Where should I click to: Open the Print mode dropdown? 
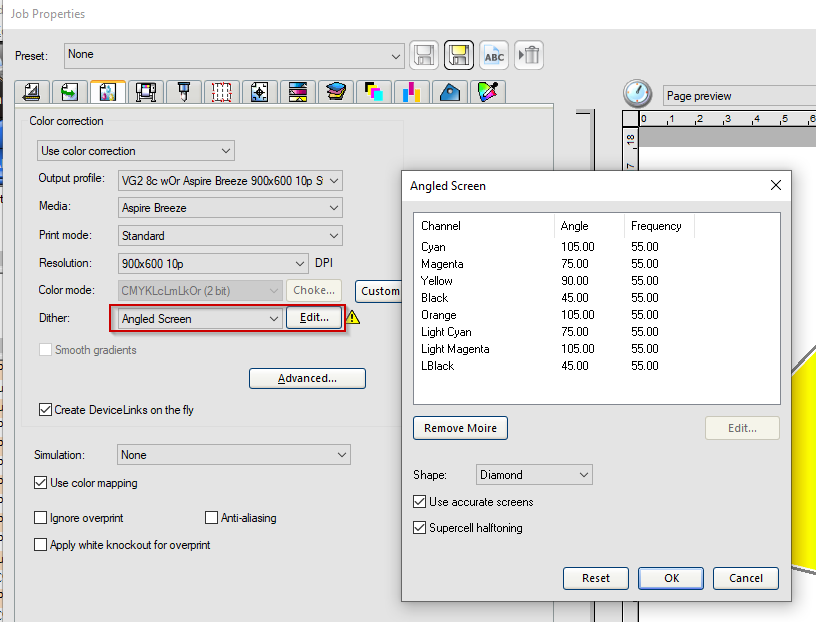(x=230, y=236)
